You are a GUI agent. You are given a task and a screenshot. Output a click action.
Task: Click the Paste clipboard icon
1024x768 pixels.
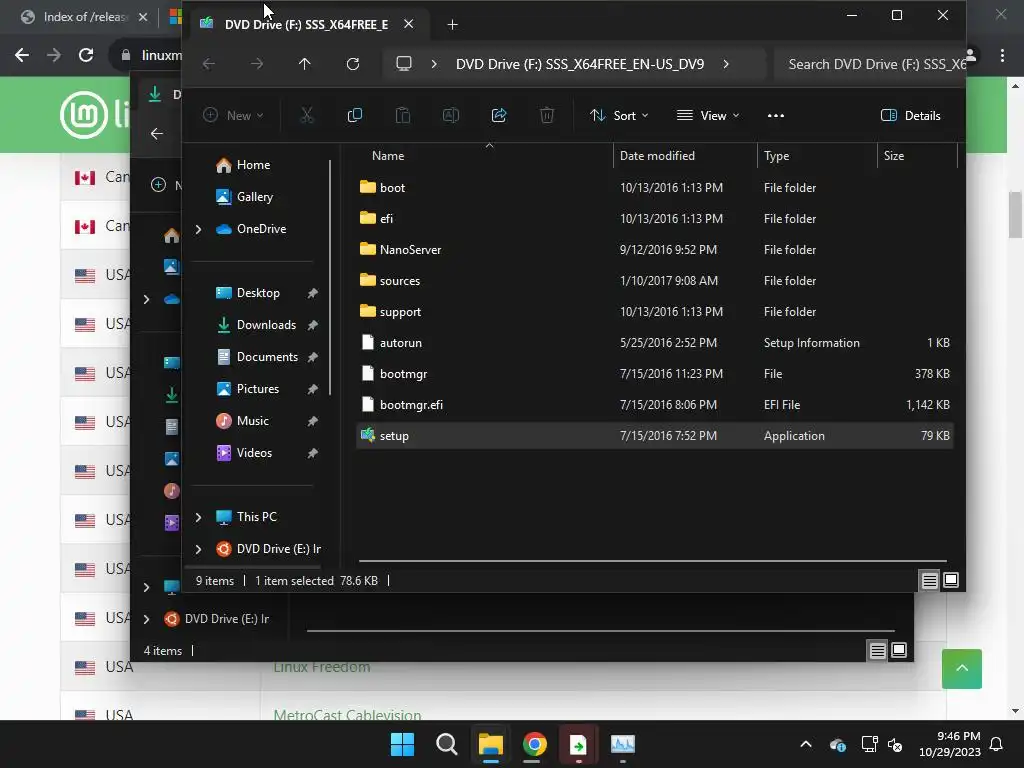[x=403, y=116]
